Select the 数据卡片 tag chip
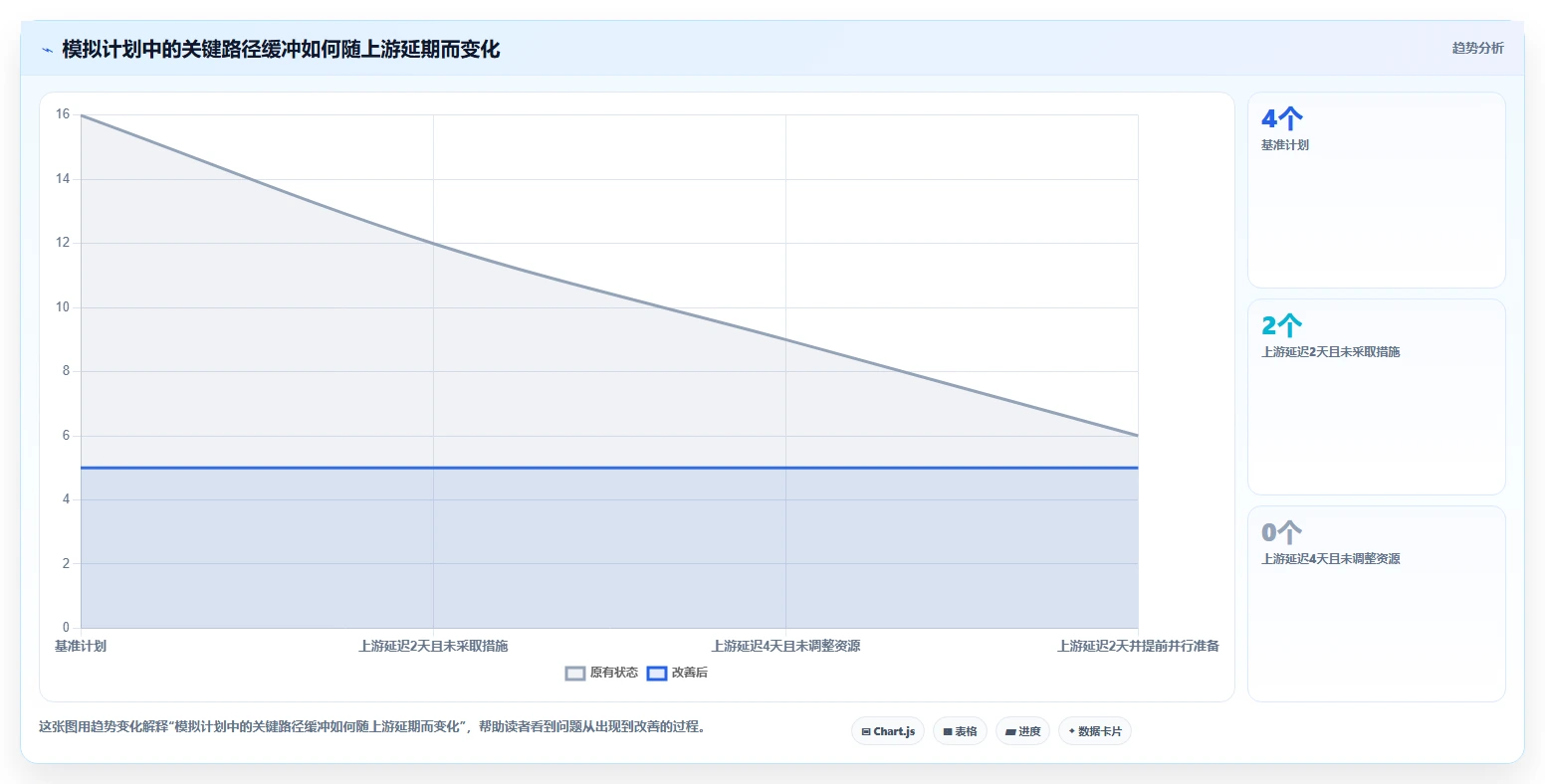 [x=1095, y=731]
